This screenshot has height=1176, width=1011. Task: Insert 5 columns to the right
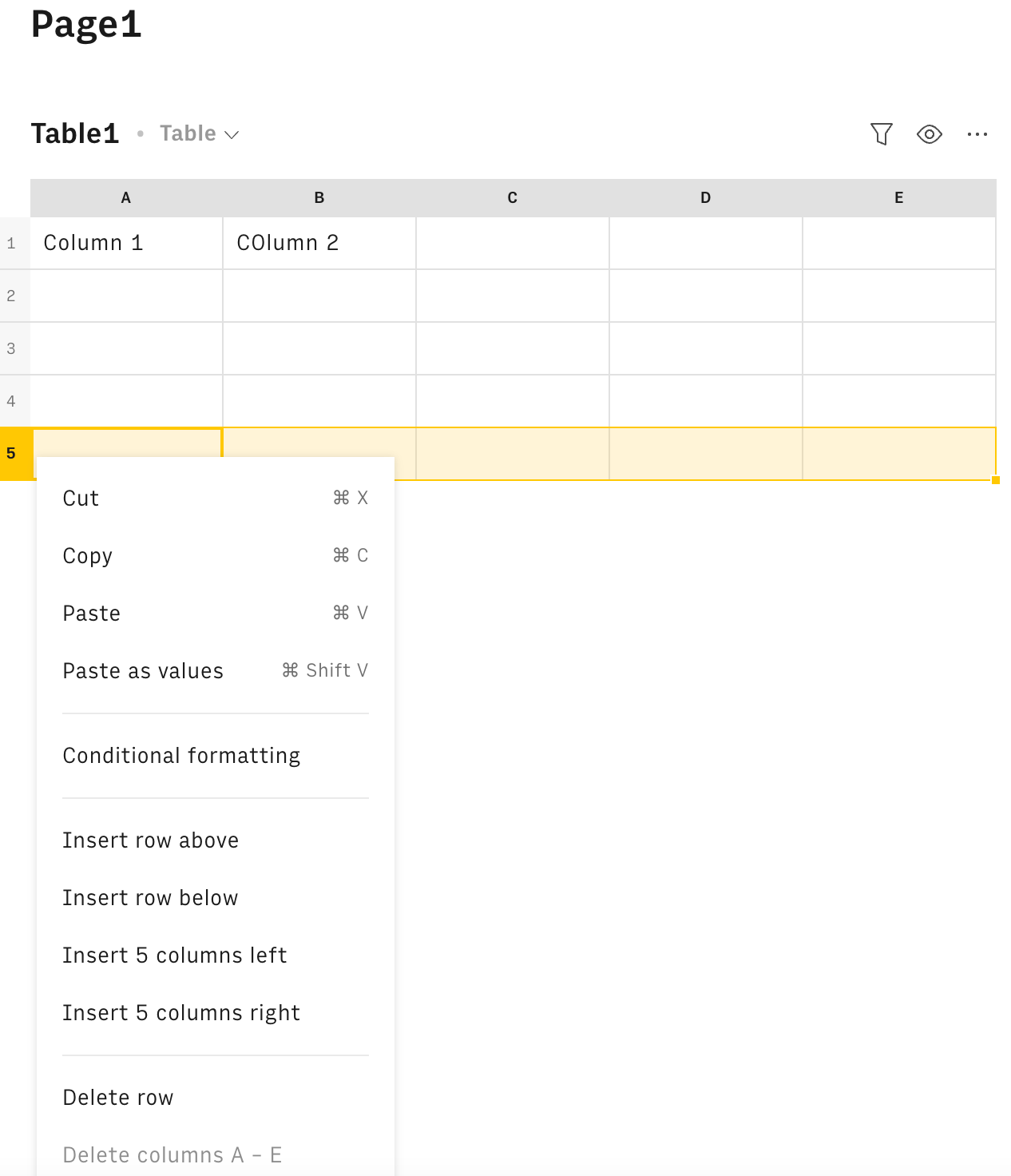click(181, 1012)
